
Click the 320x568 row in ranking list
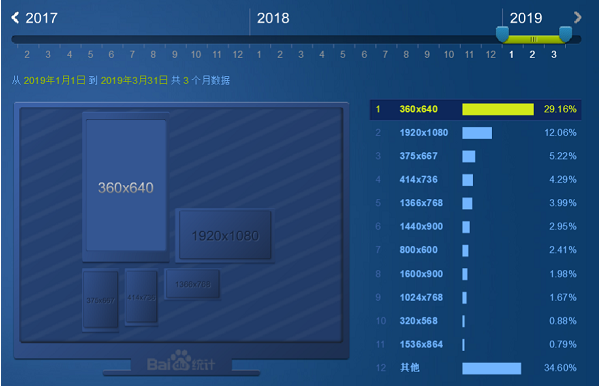pyautogui.click(x=476, y=321)
